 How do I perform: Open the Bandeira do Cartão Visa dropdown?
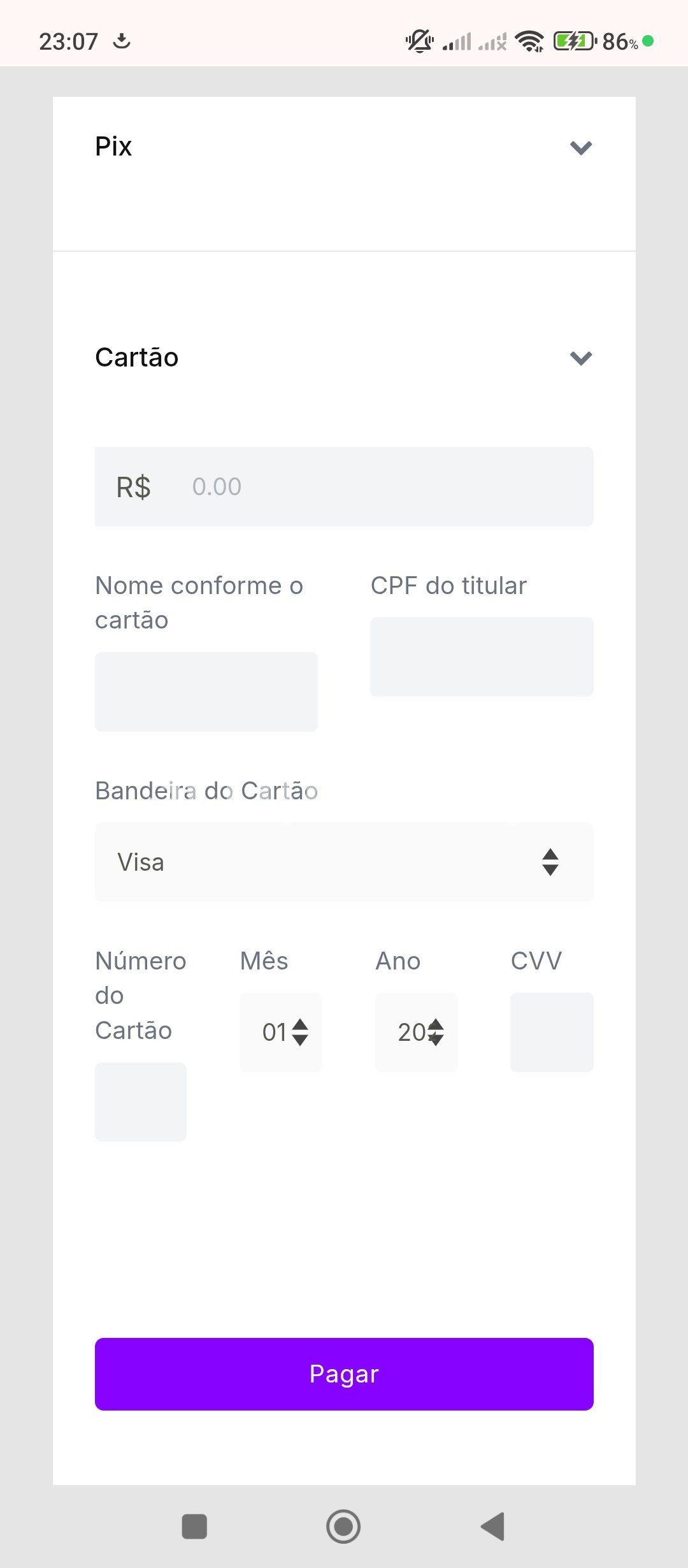click(344, 862)
